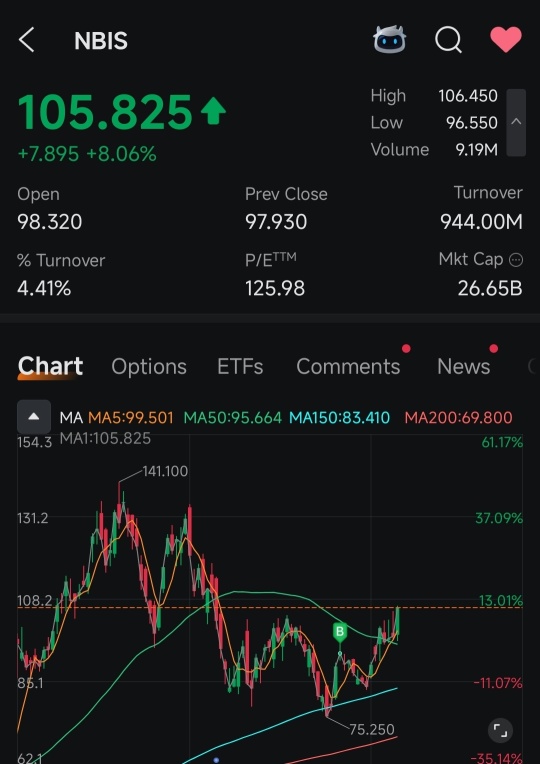
Task: Tap the MA200:69.800 indicator label
Action: (x=458, y=418)
